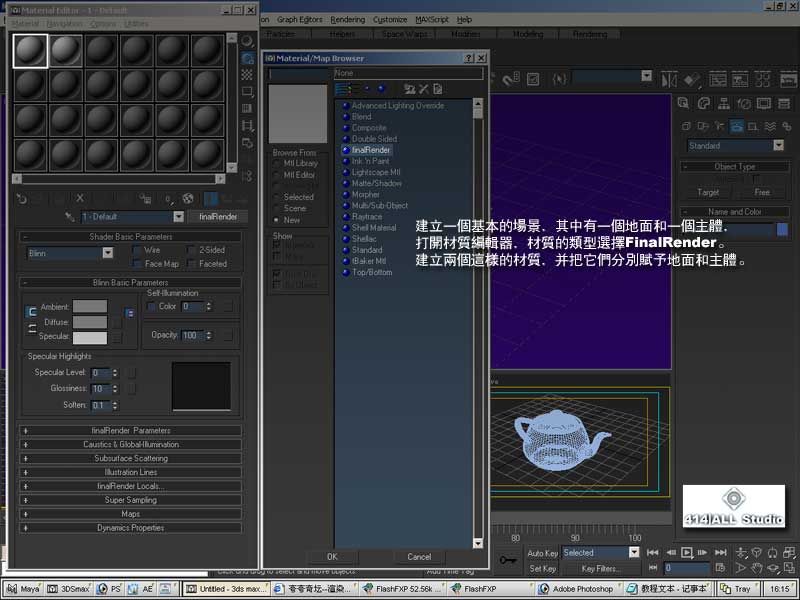This screenshot has width=800, height=600.
Task: Open the Create command panel tab
Action: 684,104
